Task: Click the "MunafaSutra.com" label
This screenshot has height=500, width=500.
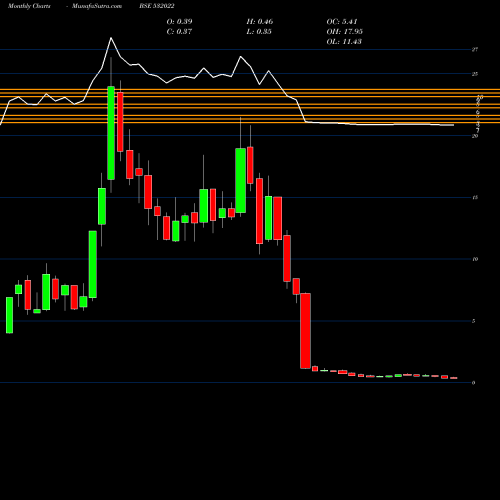Action: (97, 6)
